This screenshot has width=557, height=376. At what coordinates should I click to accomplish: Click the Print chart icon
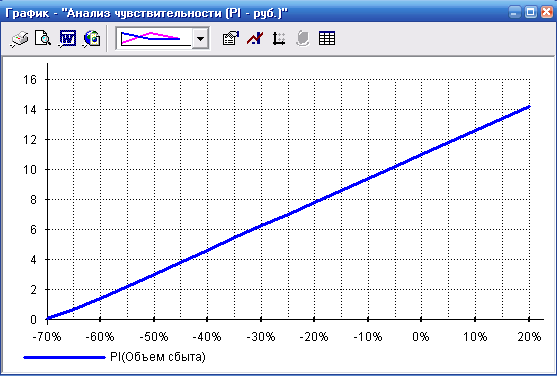(19, 38)
